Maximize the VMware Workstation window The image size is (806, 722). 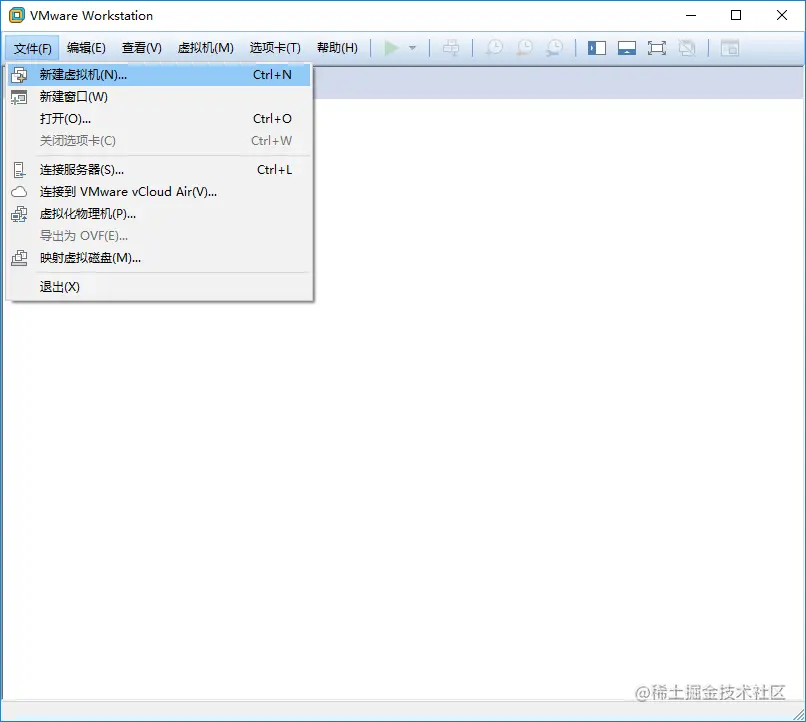click(736, 15)
